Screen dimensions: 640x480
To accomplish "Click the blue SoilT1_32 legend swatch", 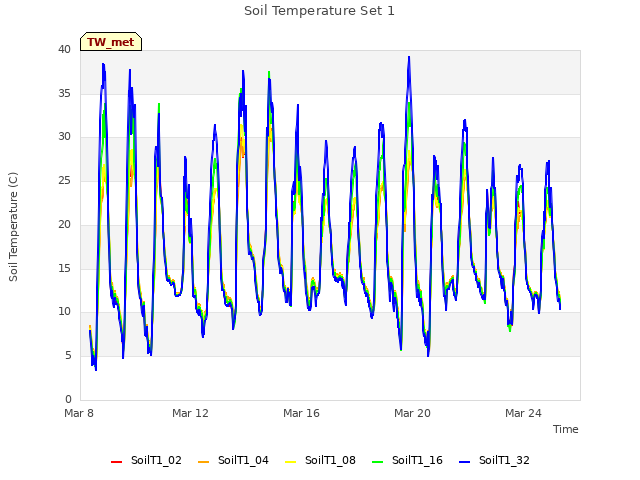I will (464, 462).
